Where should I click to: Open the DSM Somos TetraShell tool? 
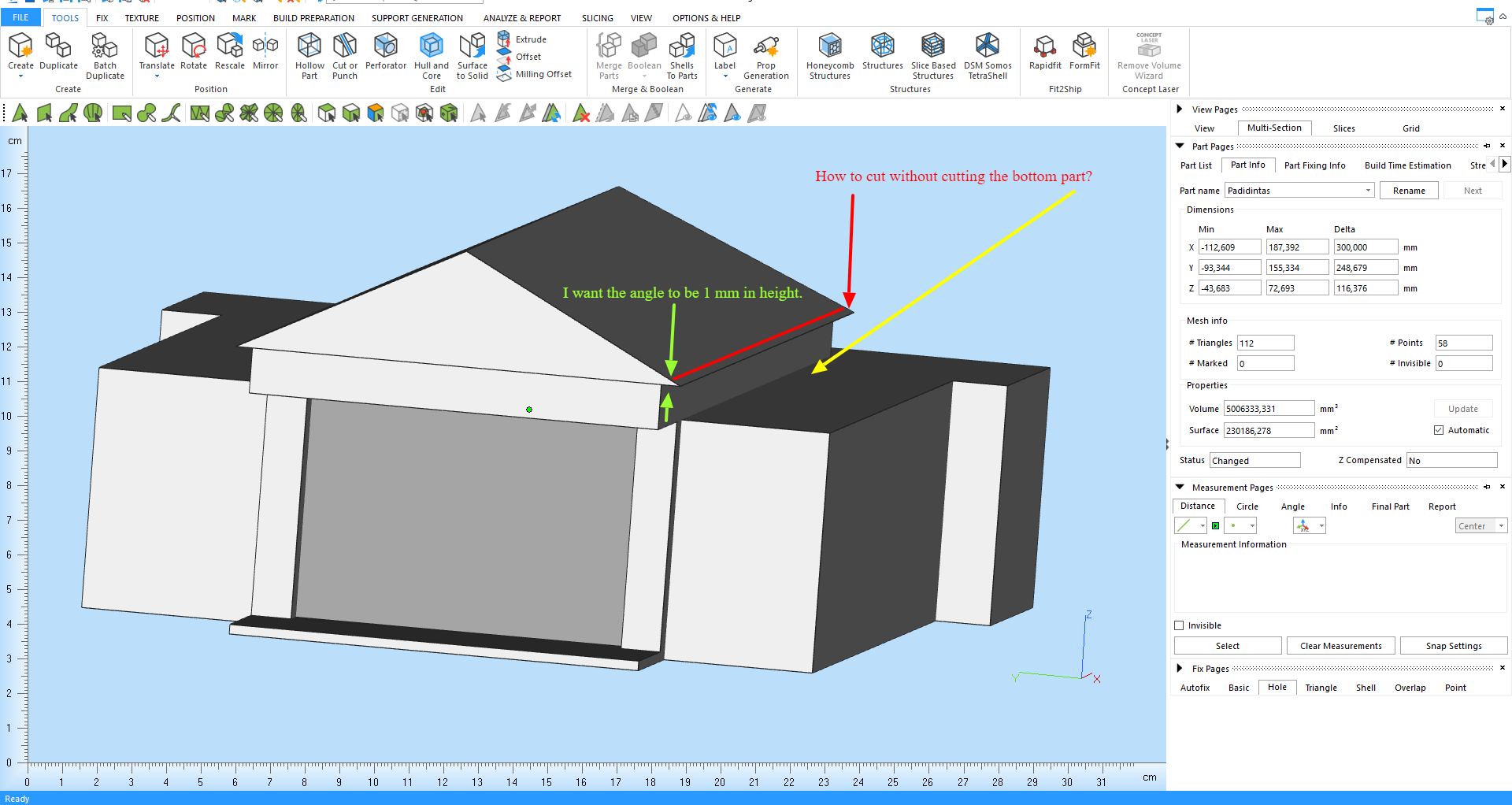pos(988,55)
